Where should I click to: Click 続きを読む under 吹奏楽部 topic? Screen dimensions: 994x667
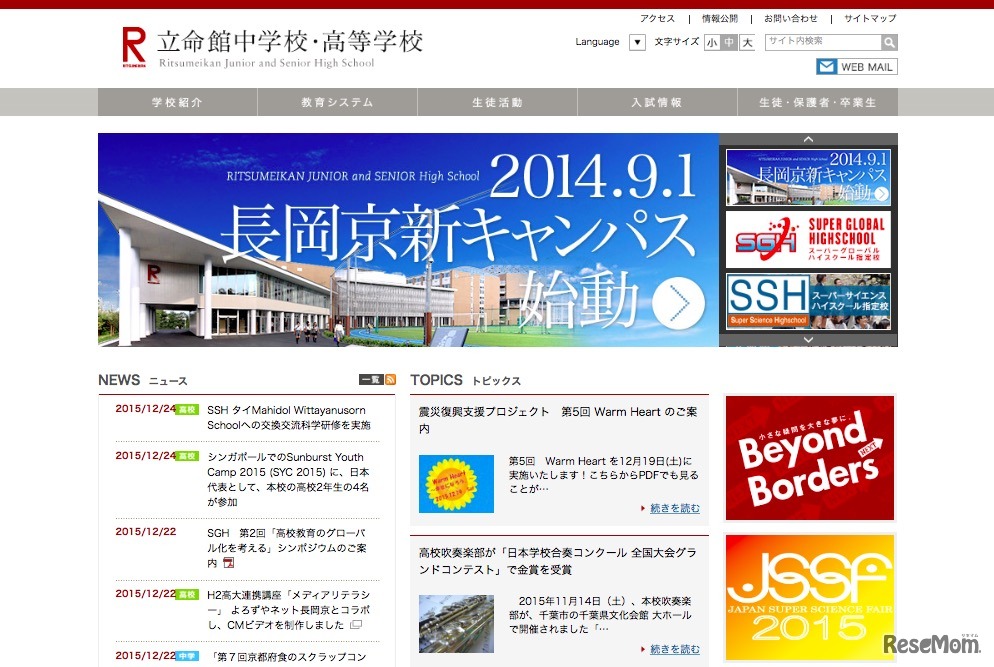point(674,649)
